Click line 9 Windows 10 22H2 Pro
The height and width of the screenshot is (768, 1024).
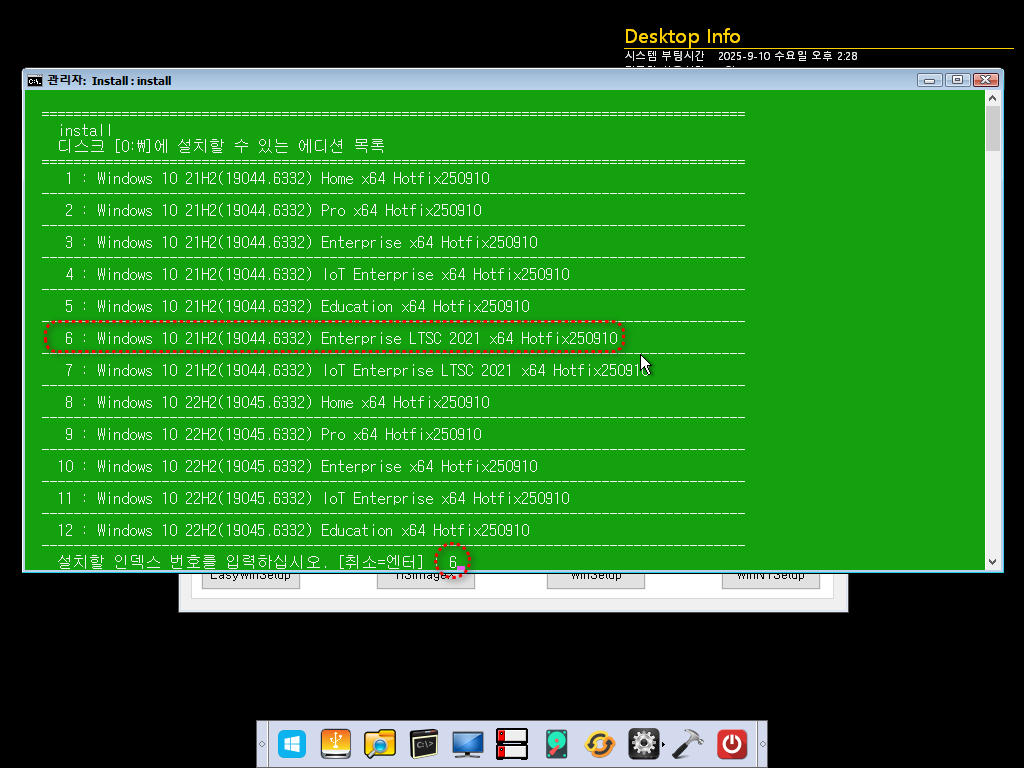pos(273,434)
